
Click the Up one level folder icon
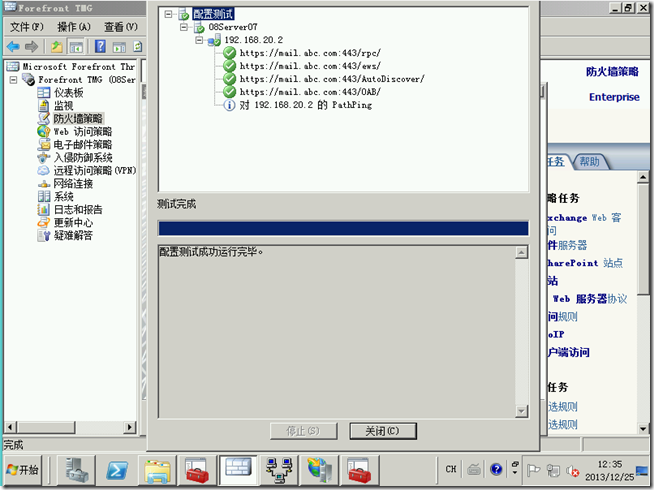[57, 46]
